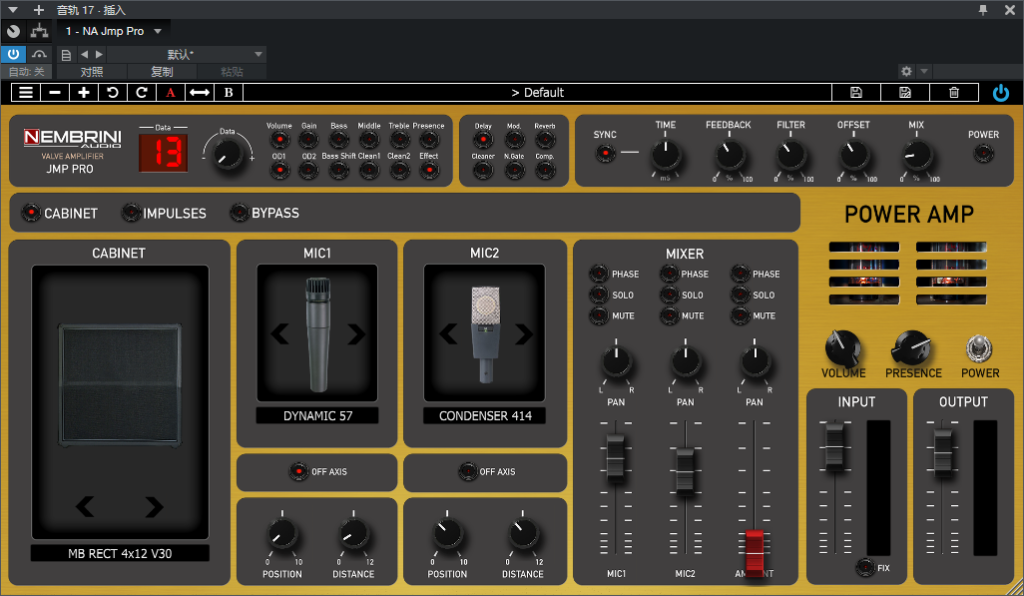Image resolution: width=1024 pixels, height=596 pixels.
Task: Toggle OFF AXIS for MIC1
Action: coord(298,471)
